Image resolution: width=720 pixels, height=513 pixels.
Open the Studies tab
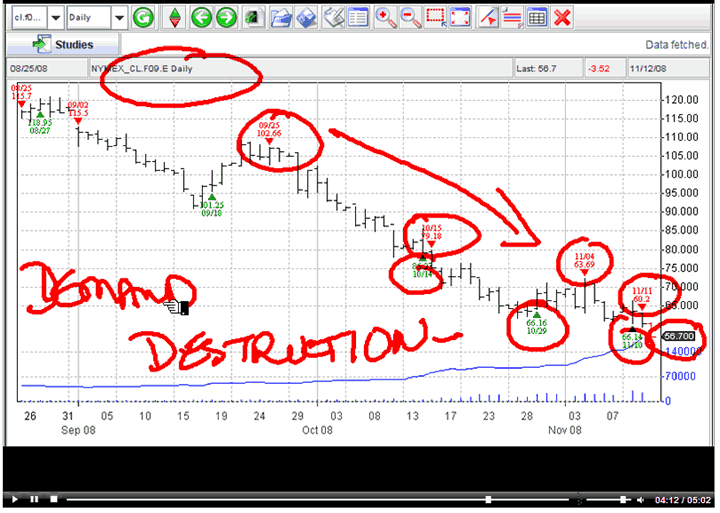[62, 45]
